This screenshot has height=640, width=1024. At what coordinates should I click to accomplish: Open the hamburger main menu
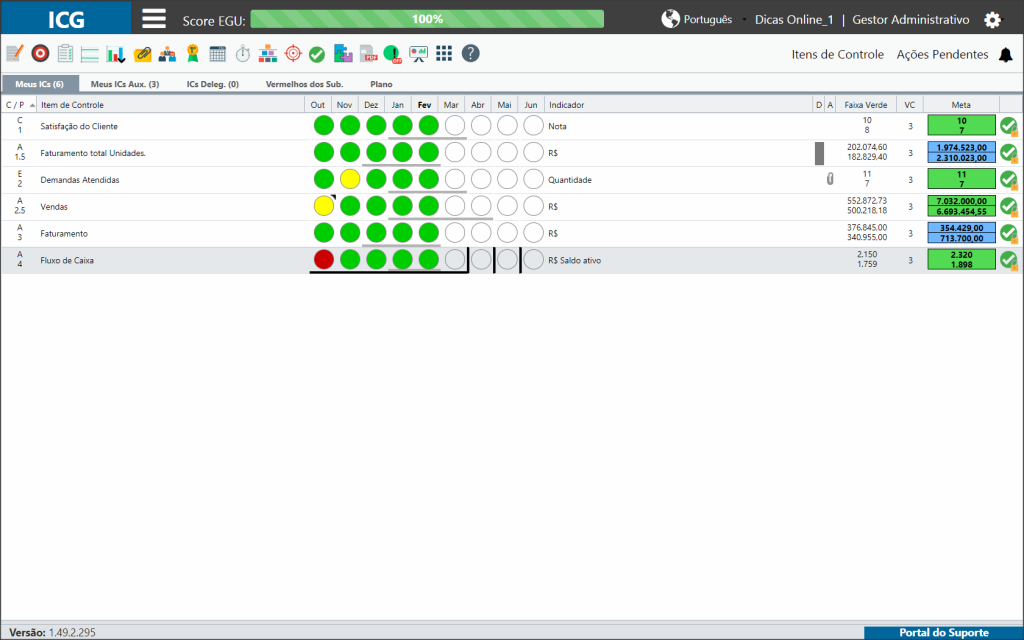[153, 18]
